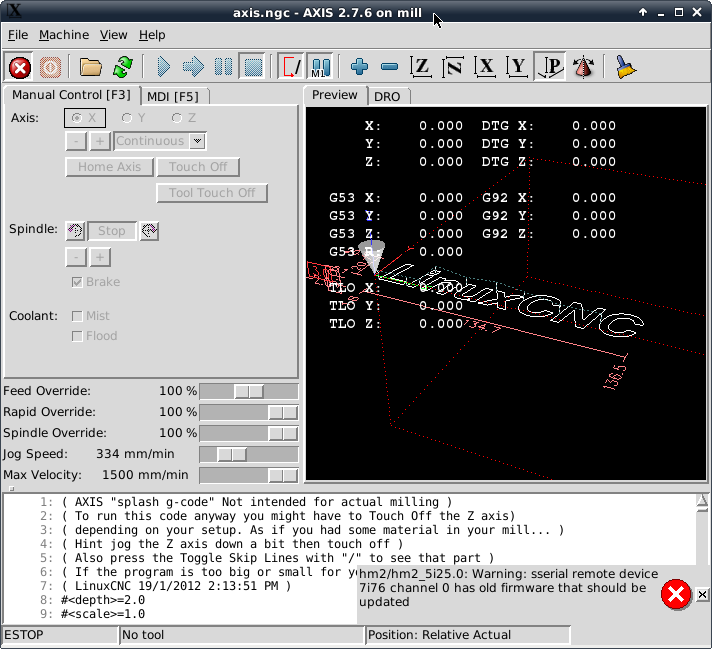The height and width of the screenshot is (649, 712).
Task: Switch to front Y view
Action: pyautogui.click(x=518, y=67)
